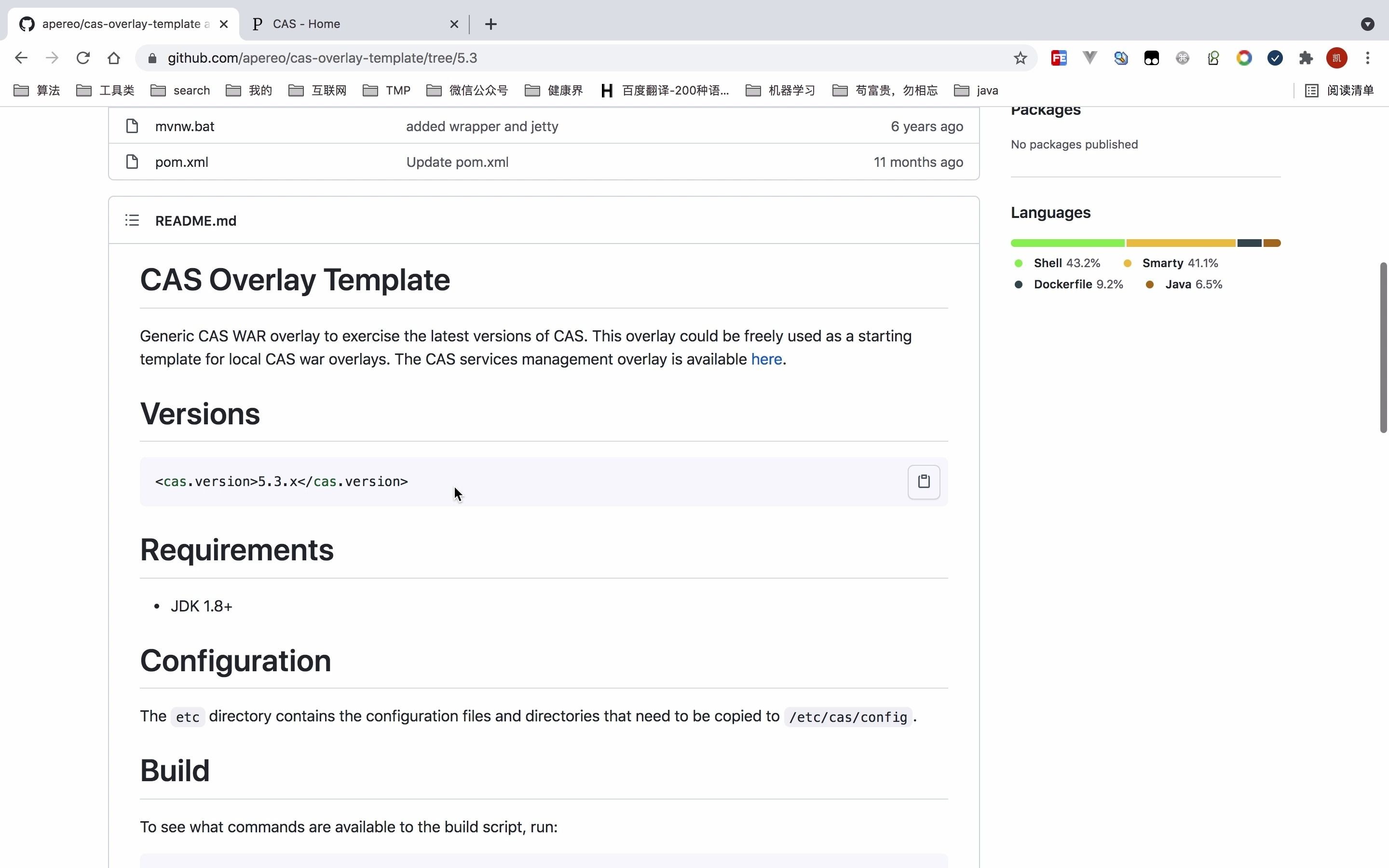This screenshot has width=1389, height=868.
Task: Click the page vertical scrollbar thumb
Action: point(1383,347)
